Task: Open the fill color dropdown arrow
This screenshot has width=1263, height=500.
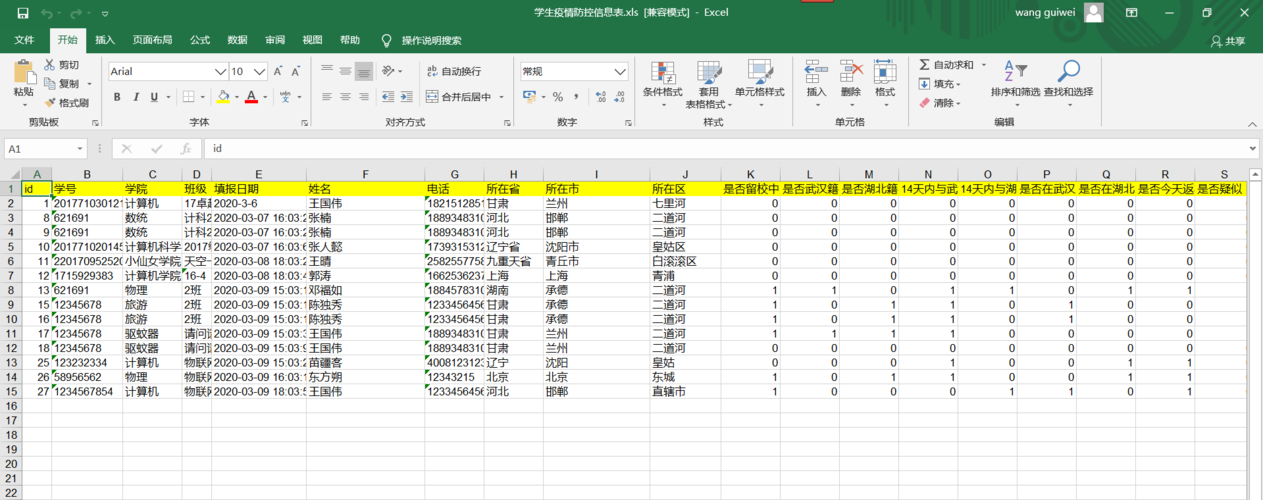Action: click(235, 97)
